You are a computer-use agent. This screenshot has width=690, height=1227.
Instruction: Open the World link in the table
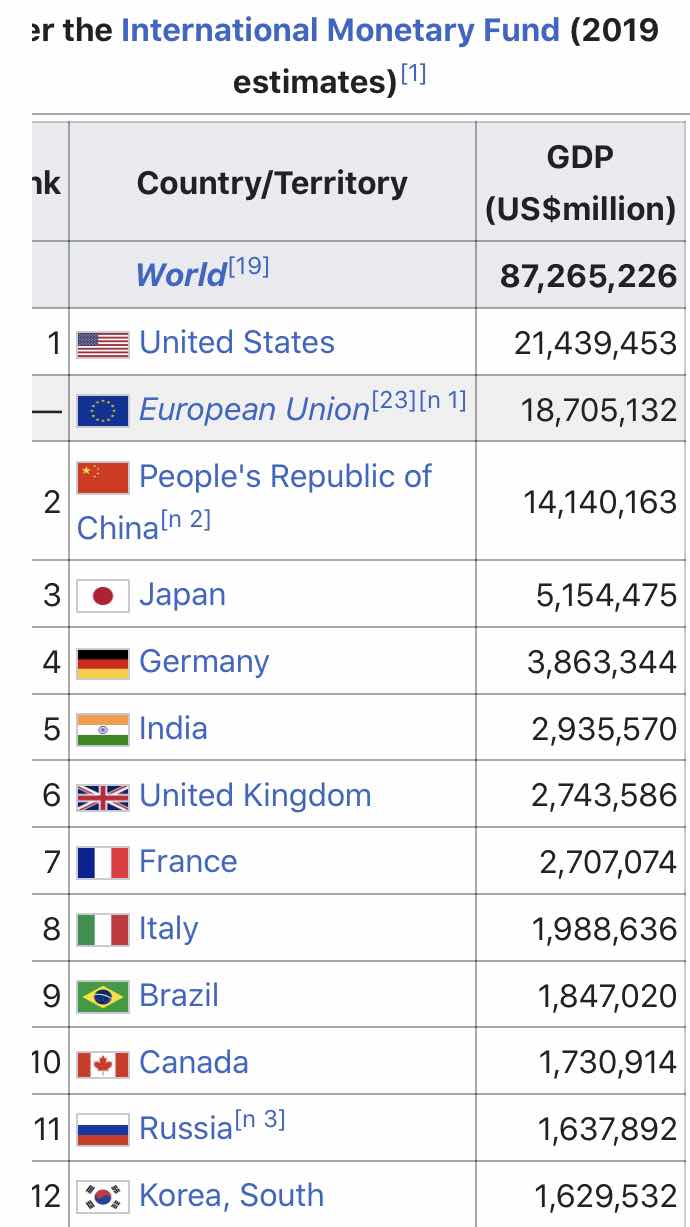coord(181,274)
